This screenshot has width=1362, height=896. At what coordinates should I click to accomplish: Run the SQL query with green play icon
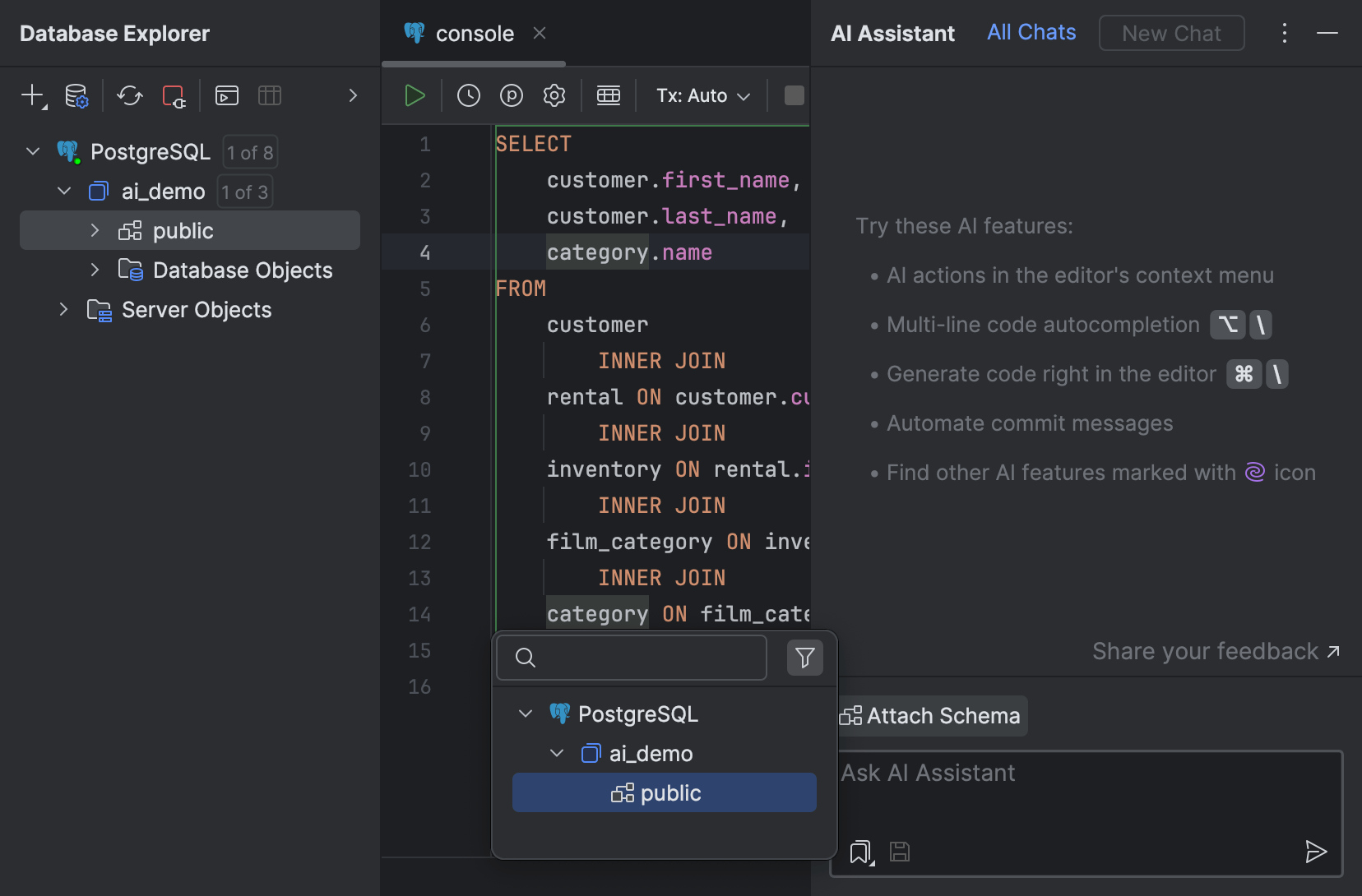coord(414,95)
